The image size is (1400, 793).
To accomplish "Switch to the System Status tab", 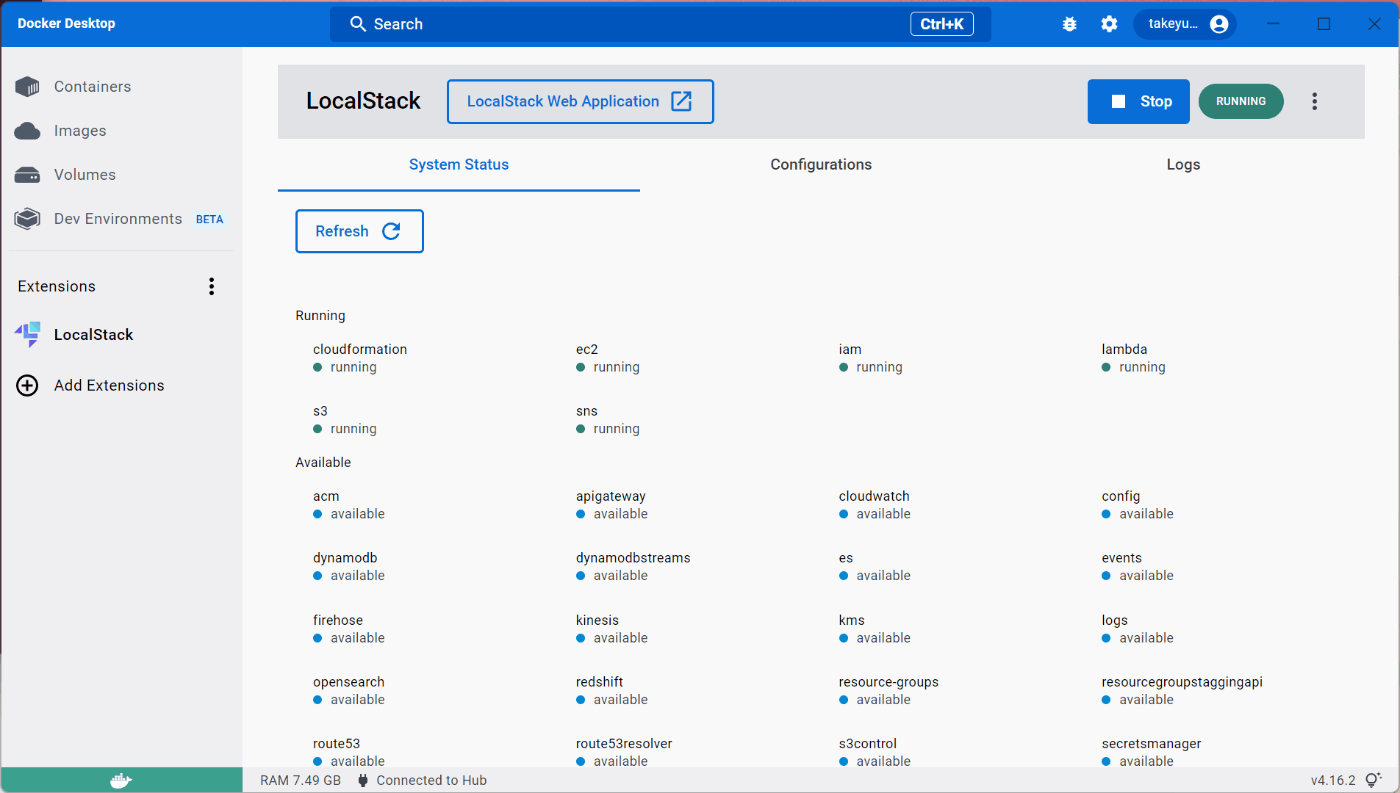I will [x=459, y=165].
